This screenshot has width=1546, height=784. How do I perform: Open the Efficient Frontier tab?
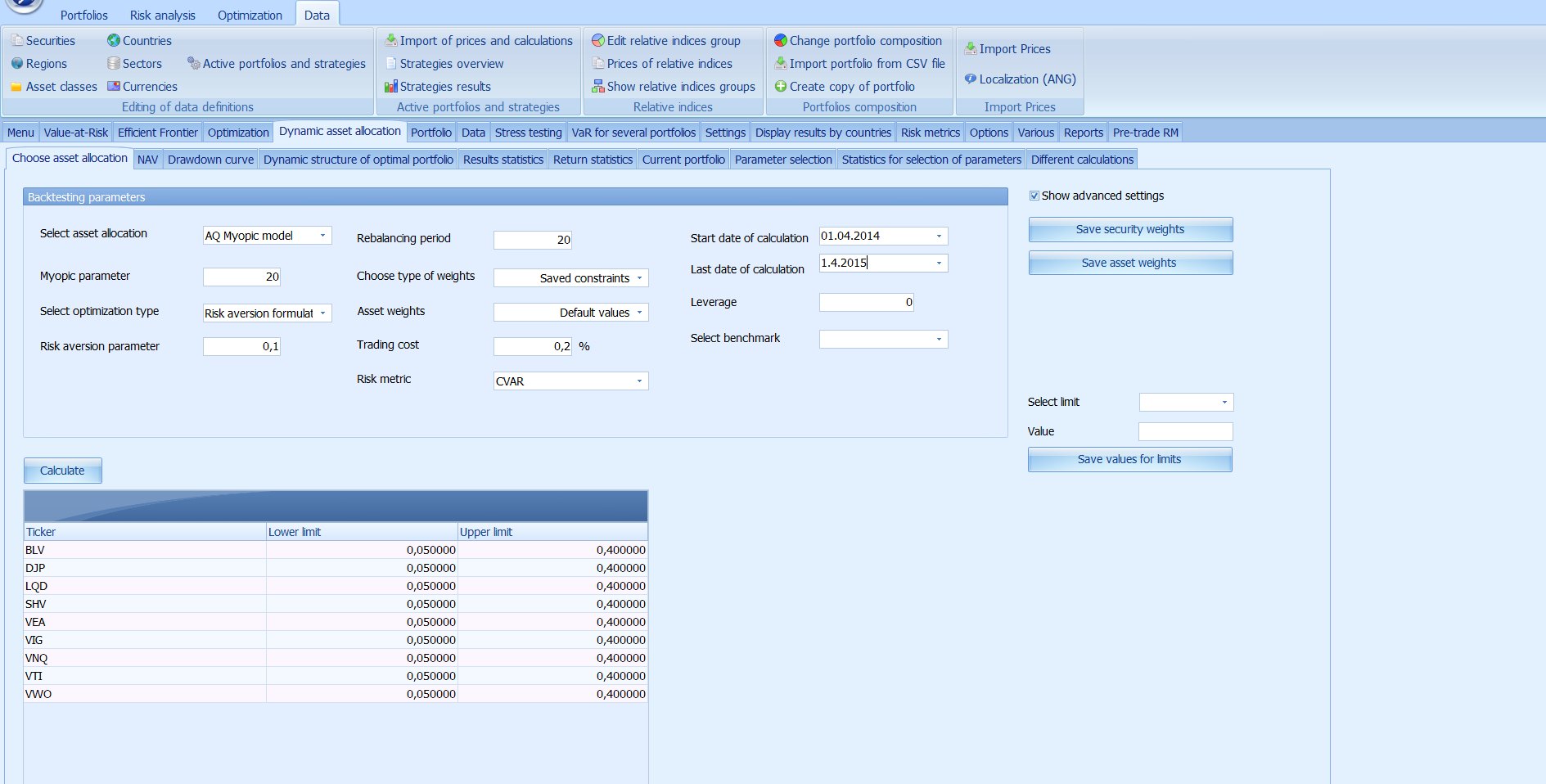pyautogui.click(x=158, y=133)
